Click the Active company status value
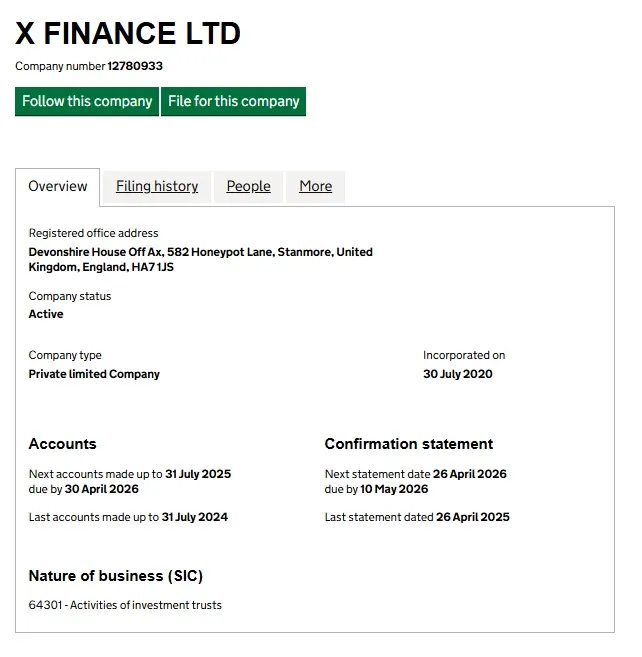Viewport: 642px width, 657px height. [46, 314]
